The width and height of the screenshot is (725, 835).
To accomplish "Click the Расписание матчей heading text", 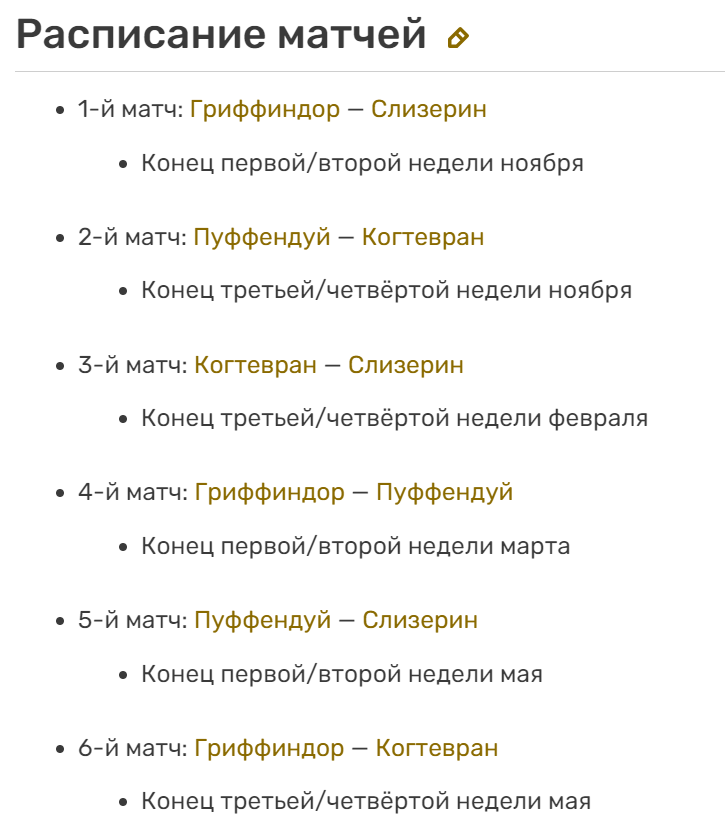I will tap(222, 36).
